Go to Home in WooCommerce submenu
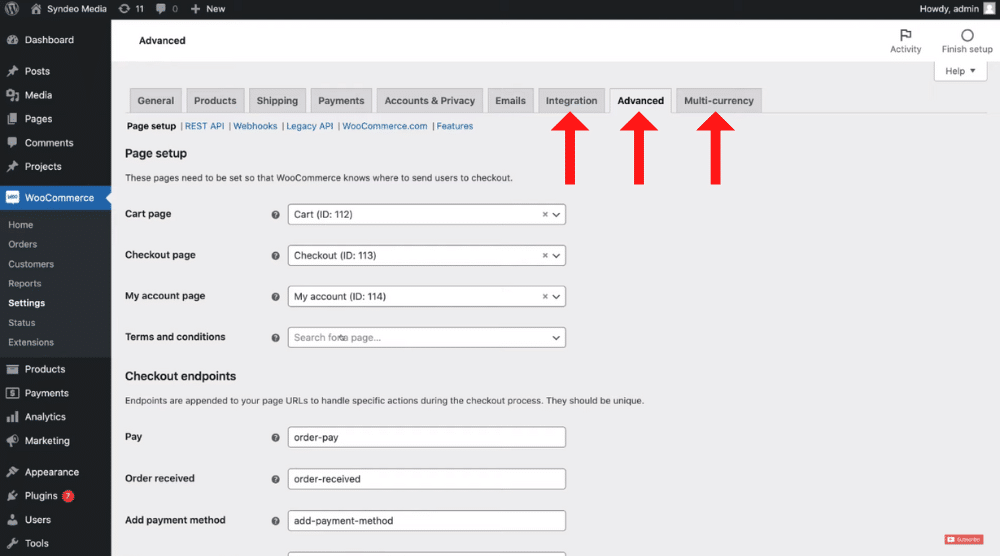 [x=20, y=225]
